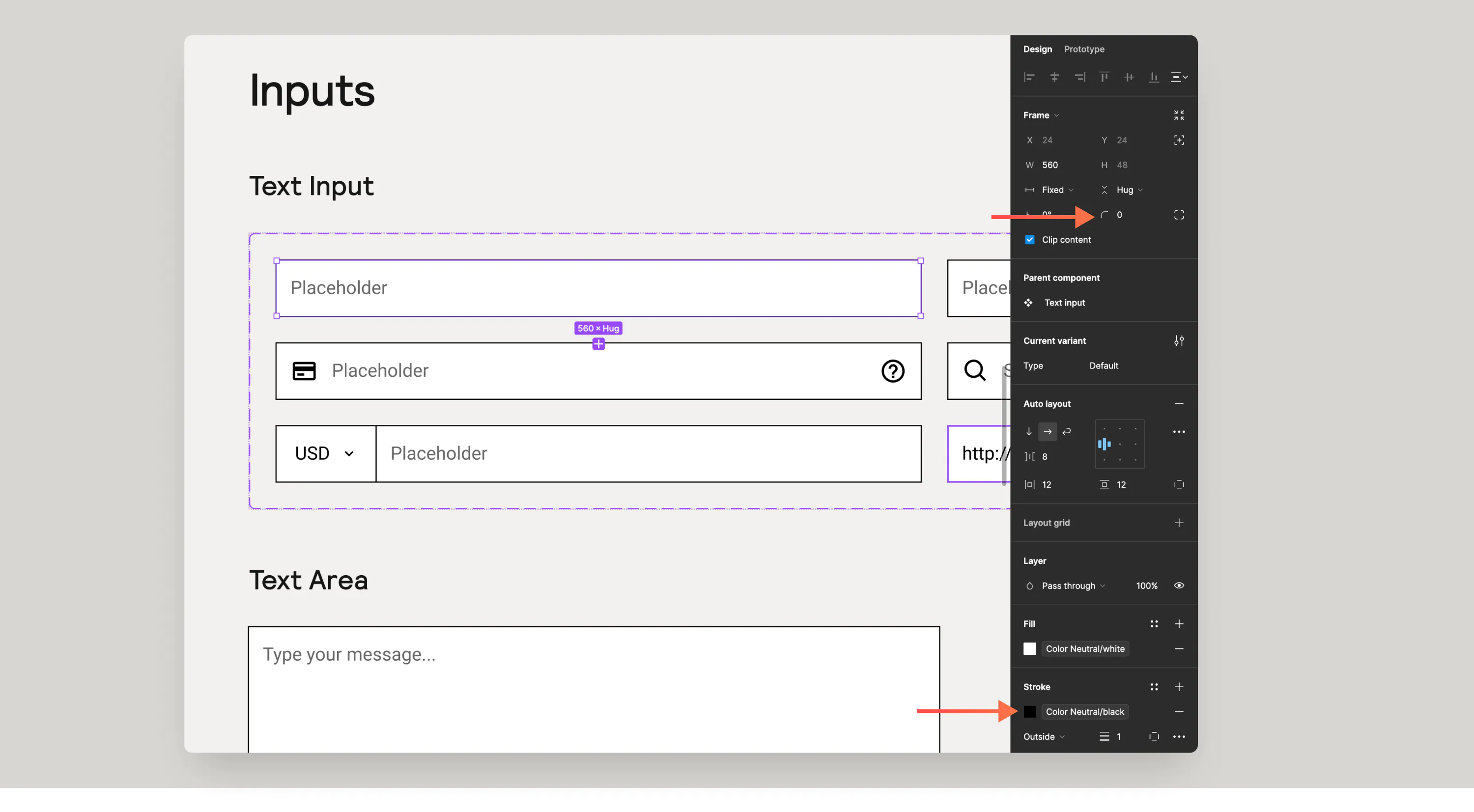Click the individual strokes icon
Viewport: 1474px width, 812px height.
pyautogui.click(x=1154, y=736)
